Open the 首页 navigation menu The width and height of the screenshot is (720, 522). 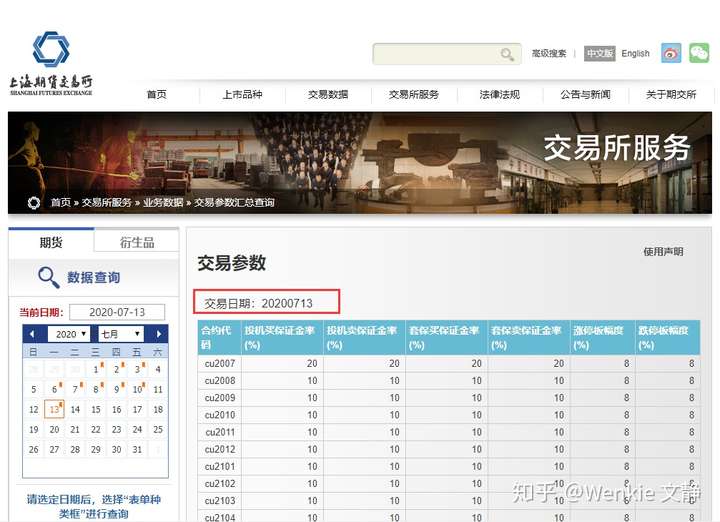coord(157,95)
